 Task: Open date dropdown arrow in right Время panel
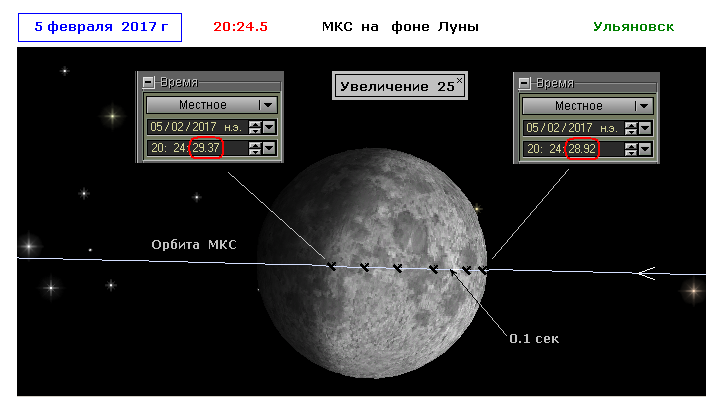coord(646,127)
